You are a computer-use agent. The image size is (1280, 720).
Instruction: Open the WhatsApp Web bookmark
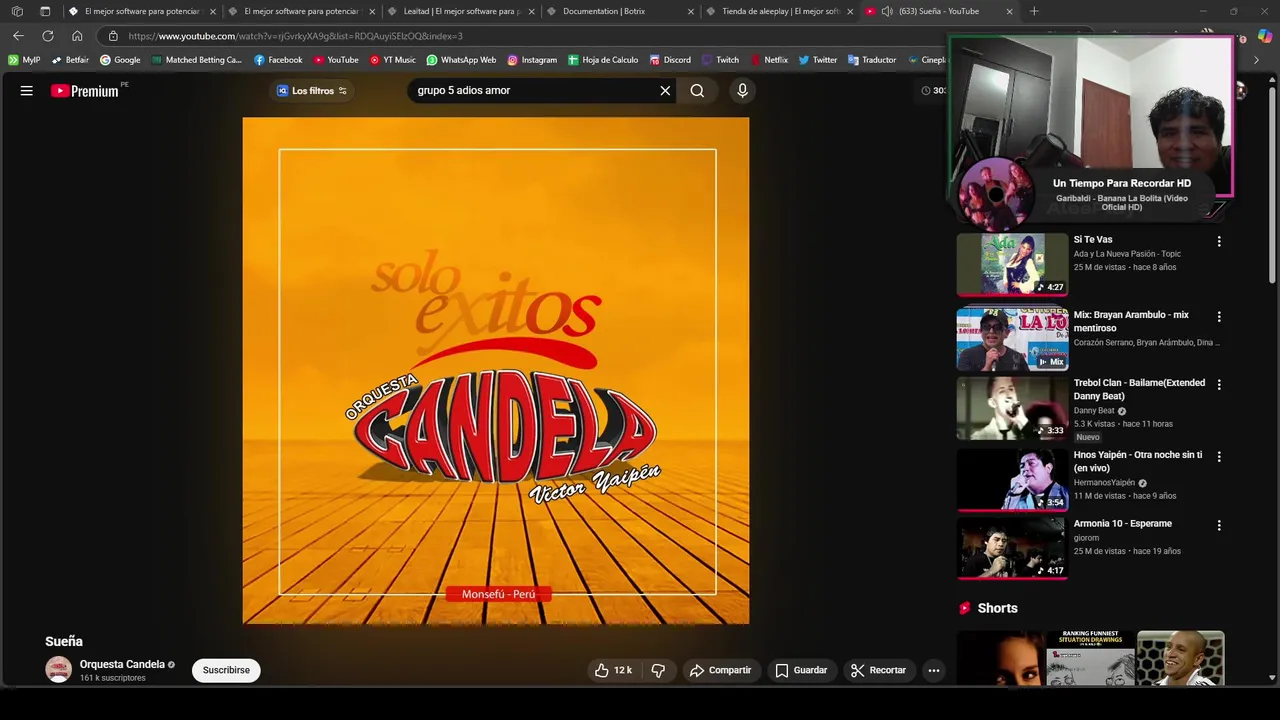[x=461, y=60]
